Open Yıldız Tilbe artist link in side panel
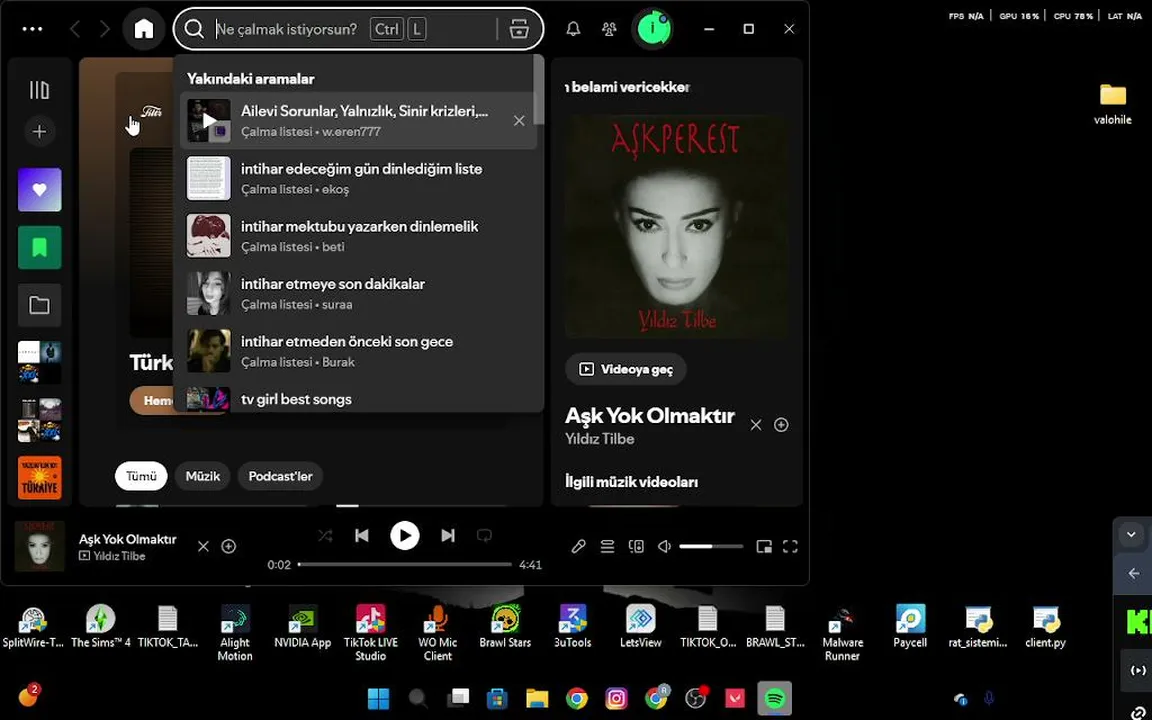 click(600, 439)
